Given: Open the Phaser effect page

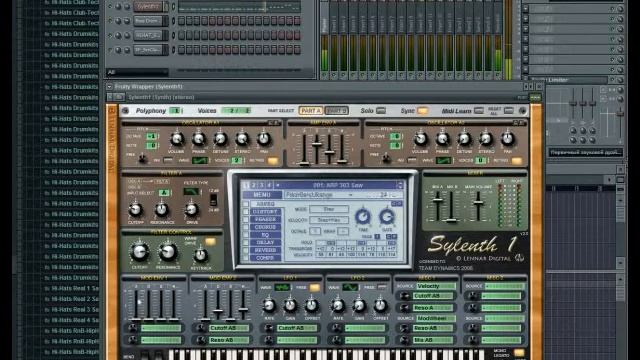Looking at the screenshot, I should pos(265,219).
